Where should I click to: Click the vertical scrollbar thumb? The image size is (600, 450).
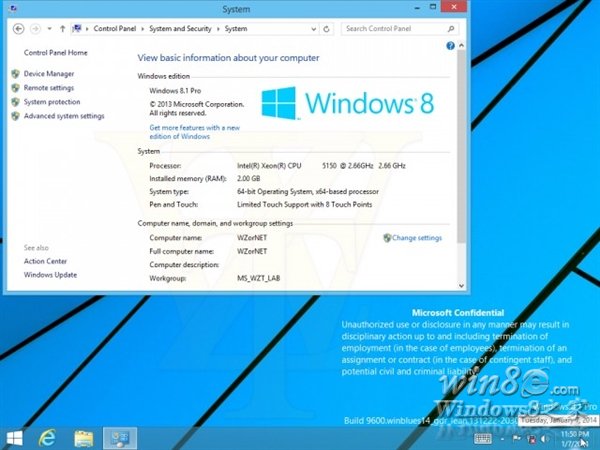click(x=461, y=145)
